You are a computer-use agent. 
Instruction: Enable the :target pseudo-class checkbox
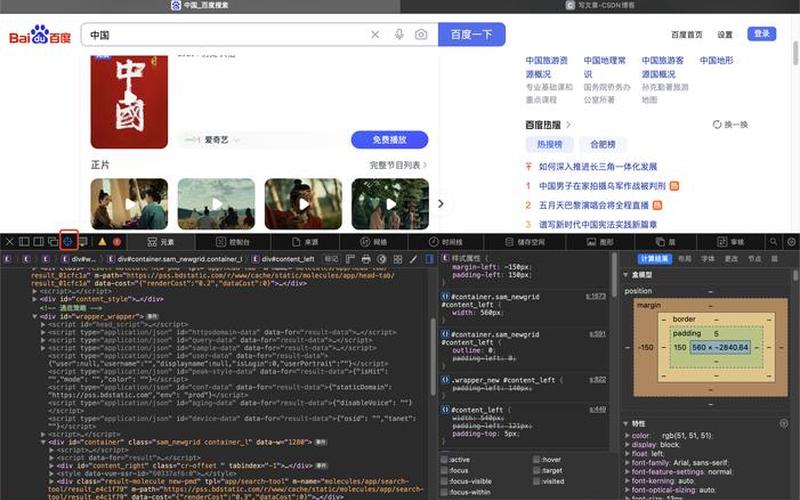click(536, 470)
